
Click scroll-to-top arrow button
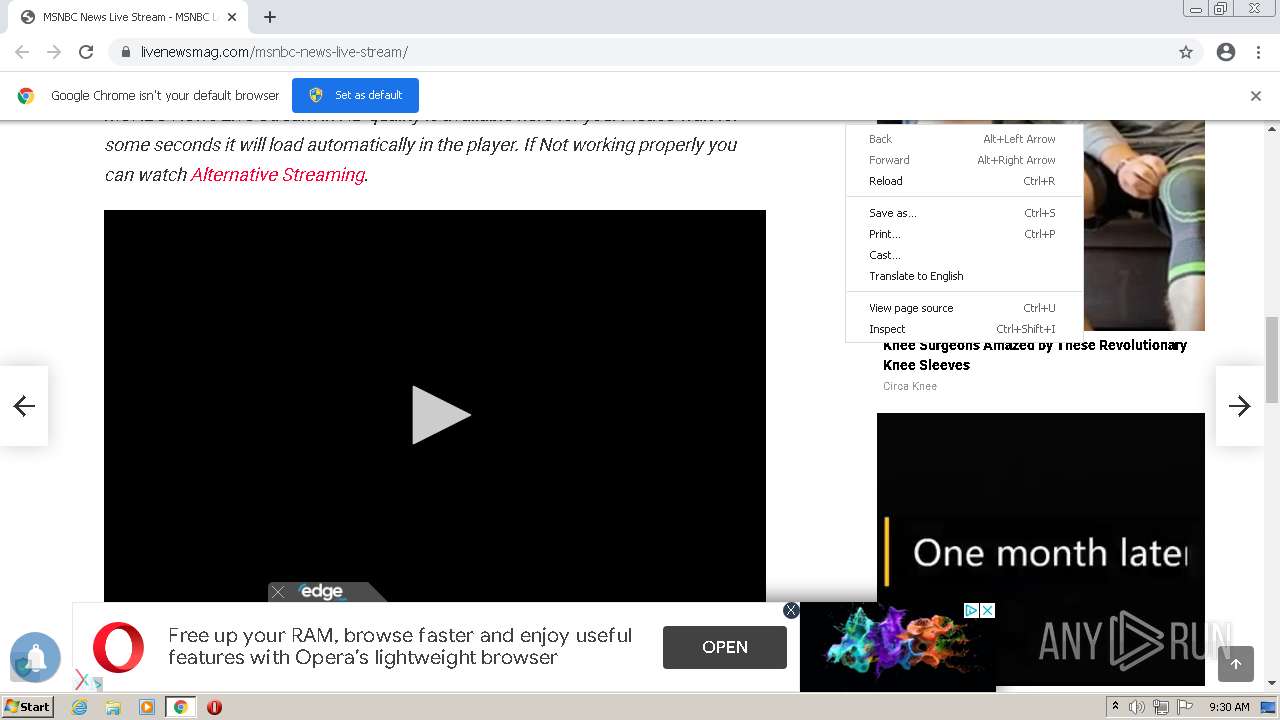point(1236,664)
